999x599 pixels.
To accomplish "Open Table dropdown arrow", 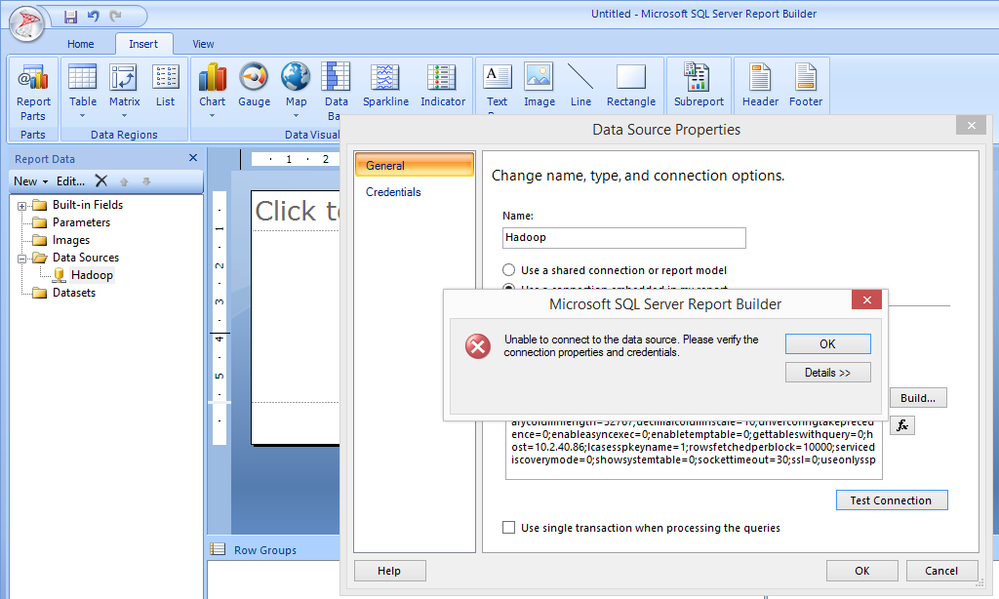I will click(x=82, y=116).
